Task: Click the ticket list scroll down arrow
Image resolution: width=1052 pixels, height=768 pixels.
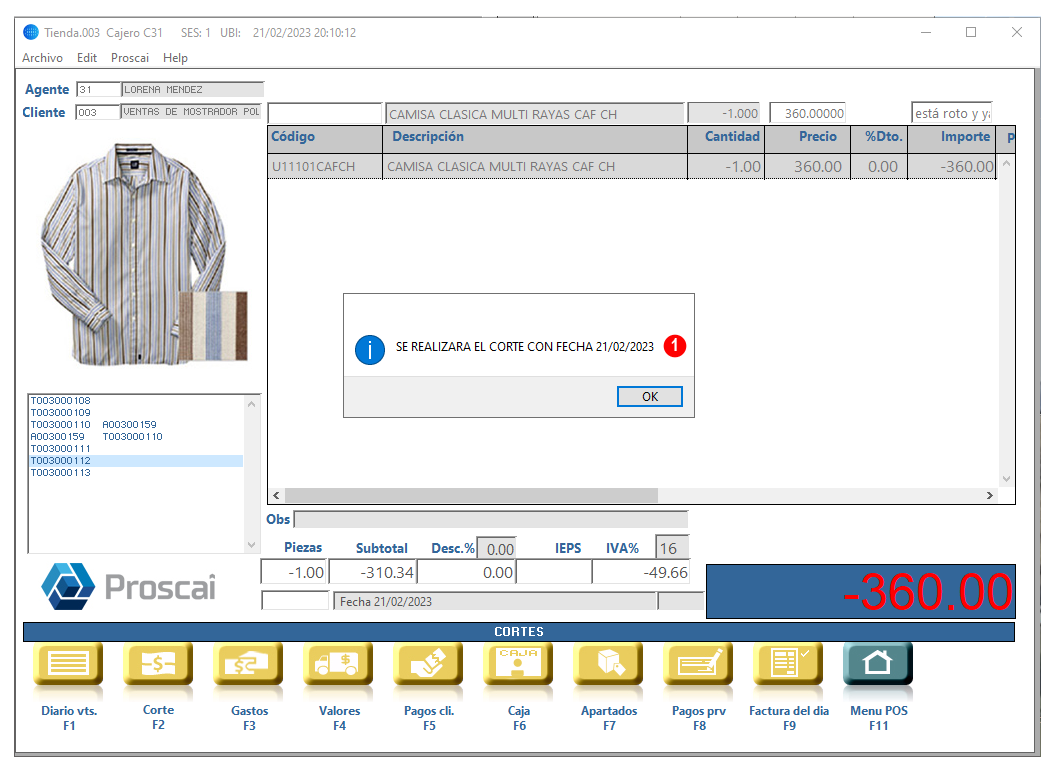Action: [x=252, y=545]
